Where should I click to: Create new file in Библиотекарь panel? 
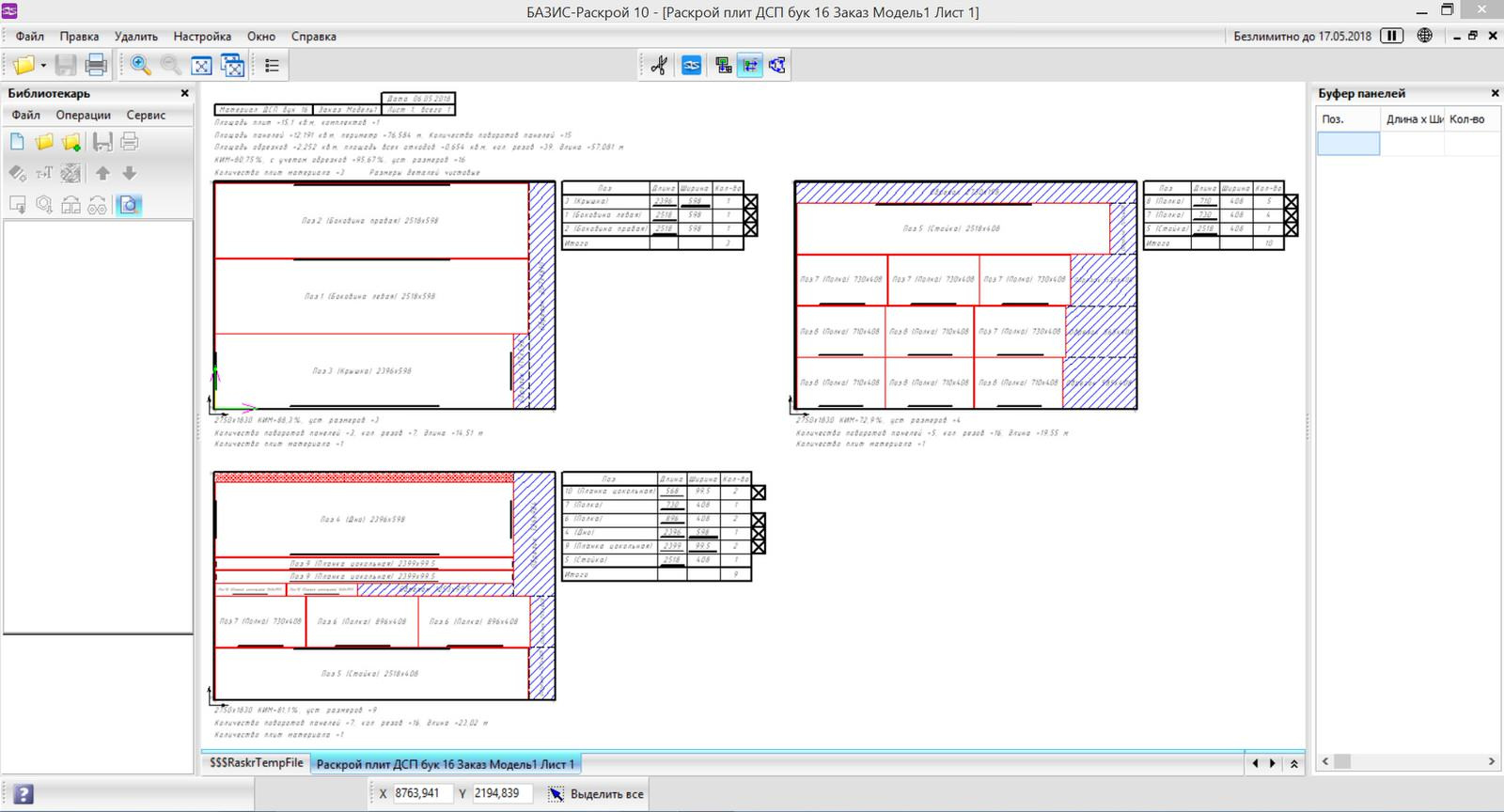pyautogui.click(x=17, y=142)
